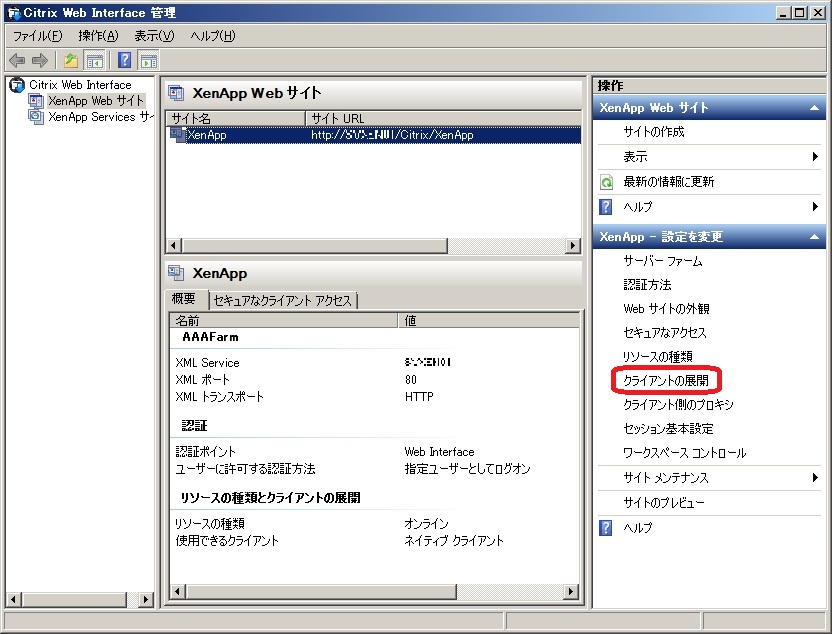832x634 pixels.
Task: Click the Forward arrow toolbar icon
Action: (x=40, y=60)
